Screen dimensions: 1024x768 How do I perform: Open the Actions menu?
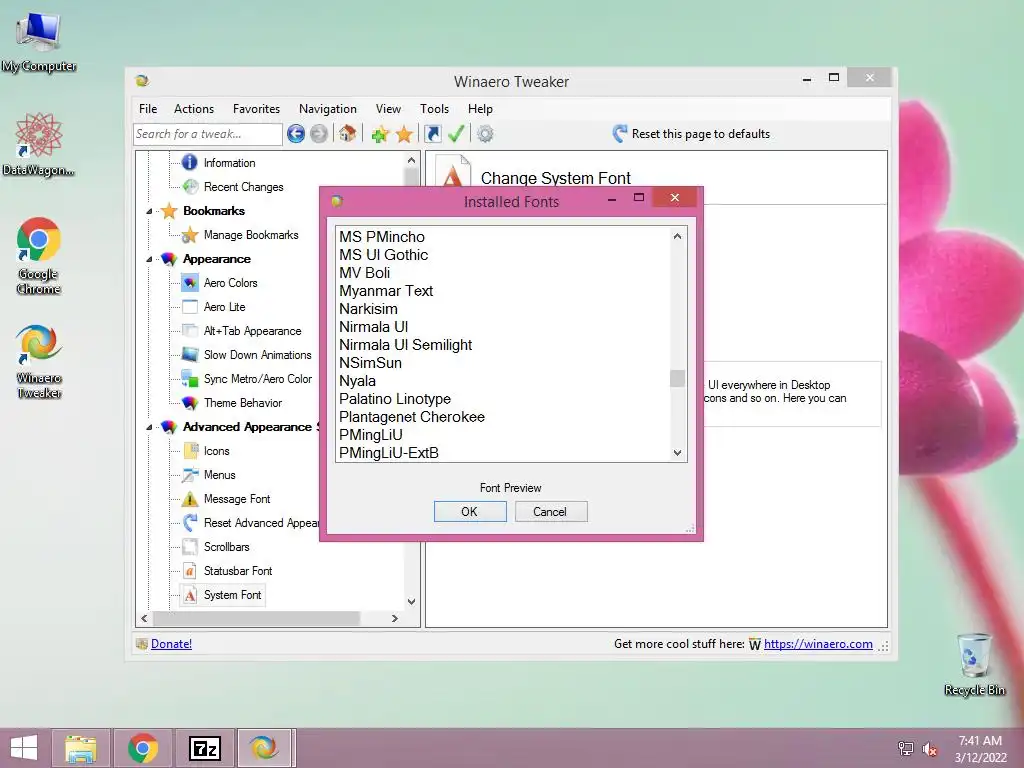click(193, 109)
